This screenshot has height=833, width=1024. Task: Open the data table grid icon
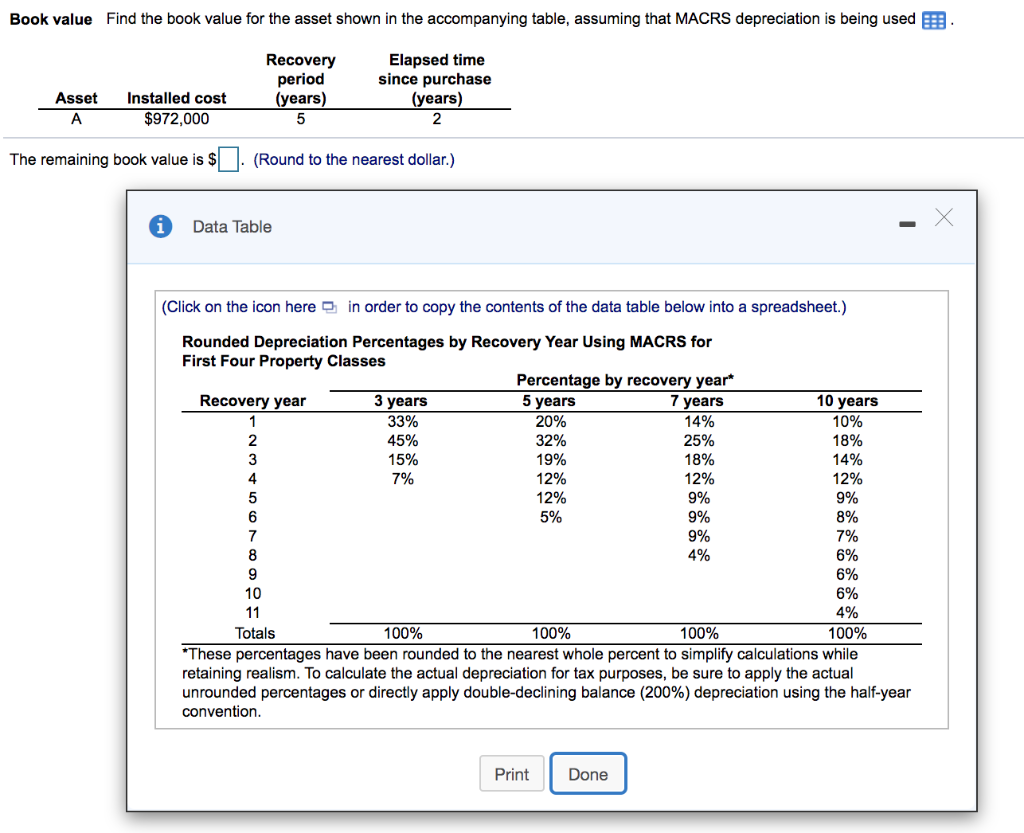click(x=933, y=21)
